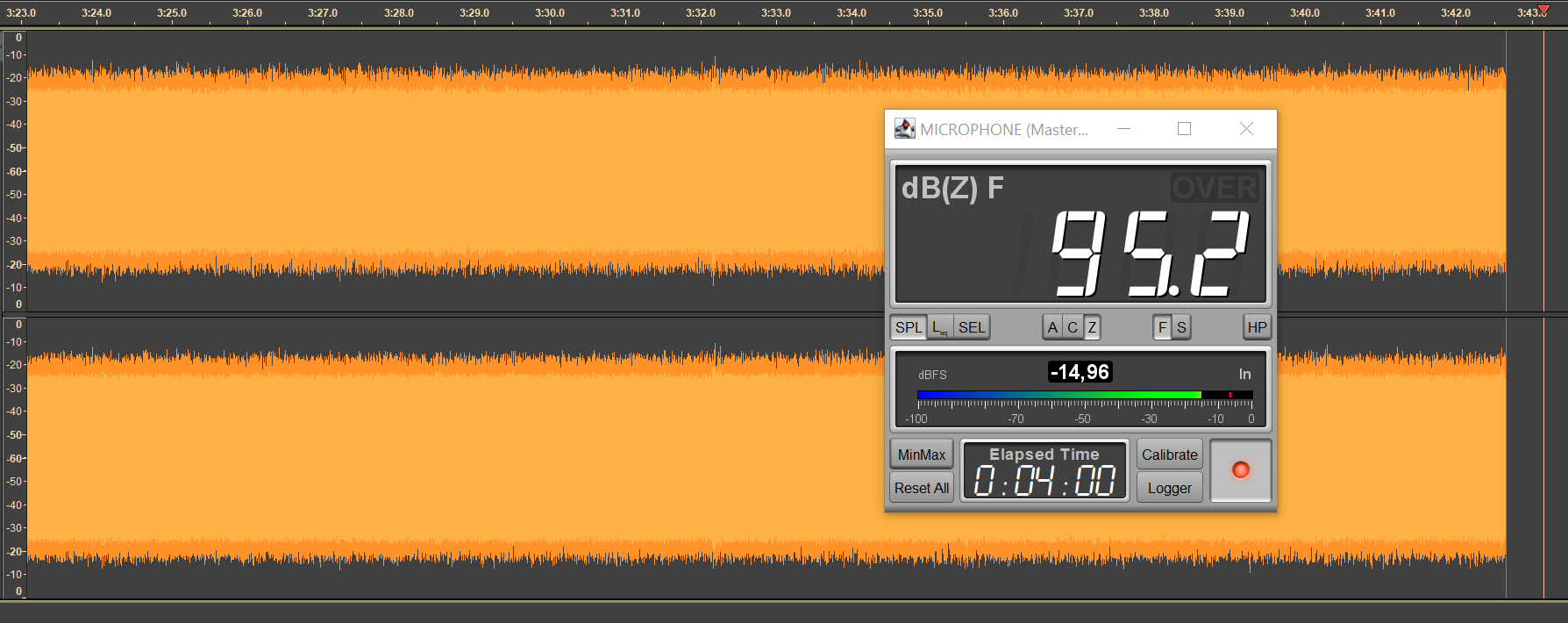This screenshot has height=623, width=1568.
Task: Open the Calibrate dialog
Action: pos(1170,455)
